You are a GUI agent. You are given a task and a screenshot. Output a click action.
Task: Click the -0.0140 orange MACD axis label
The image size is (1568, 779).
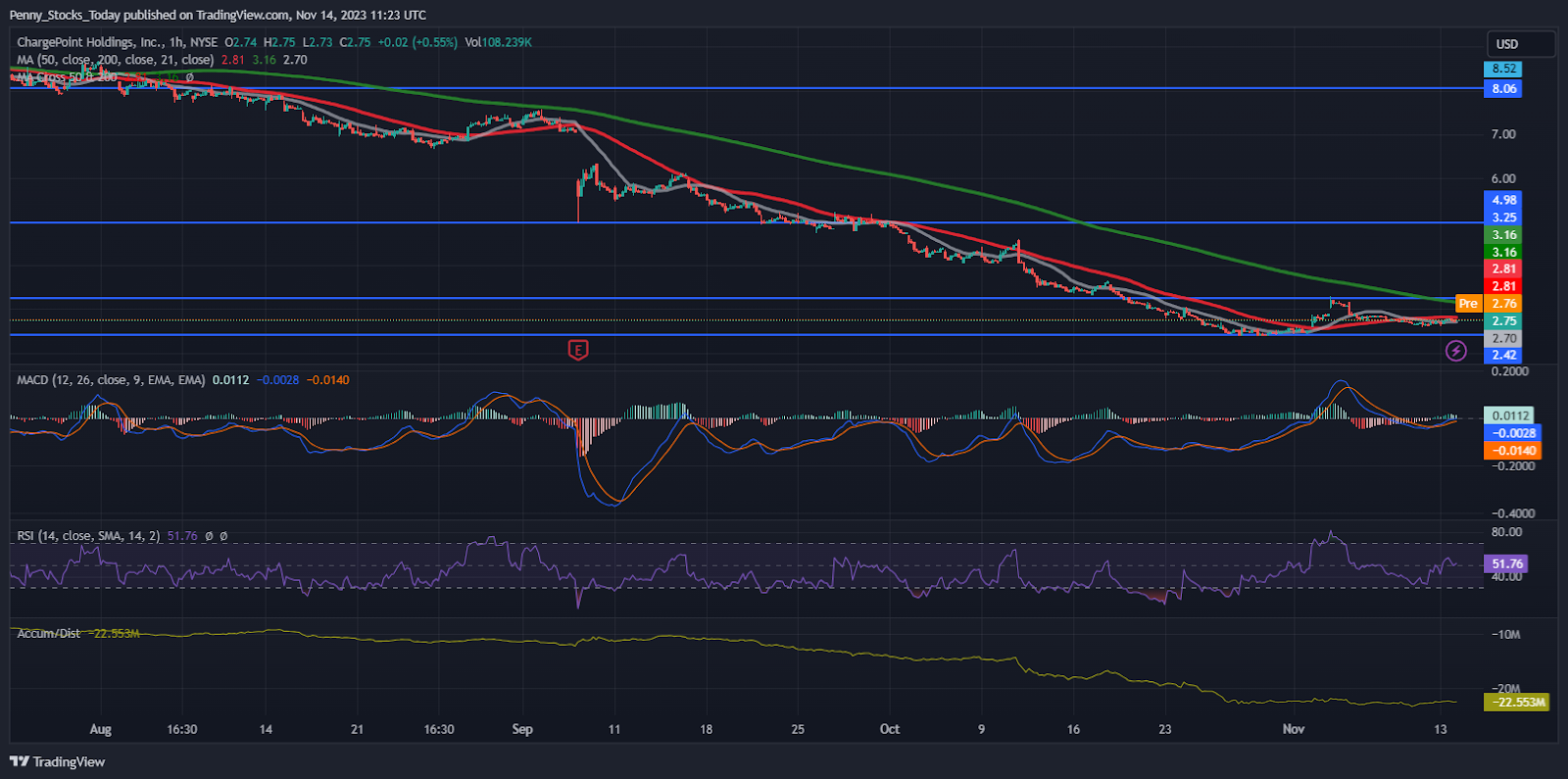tap(1512, 451)
